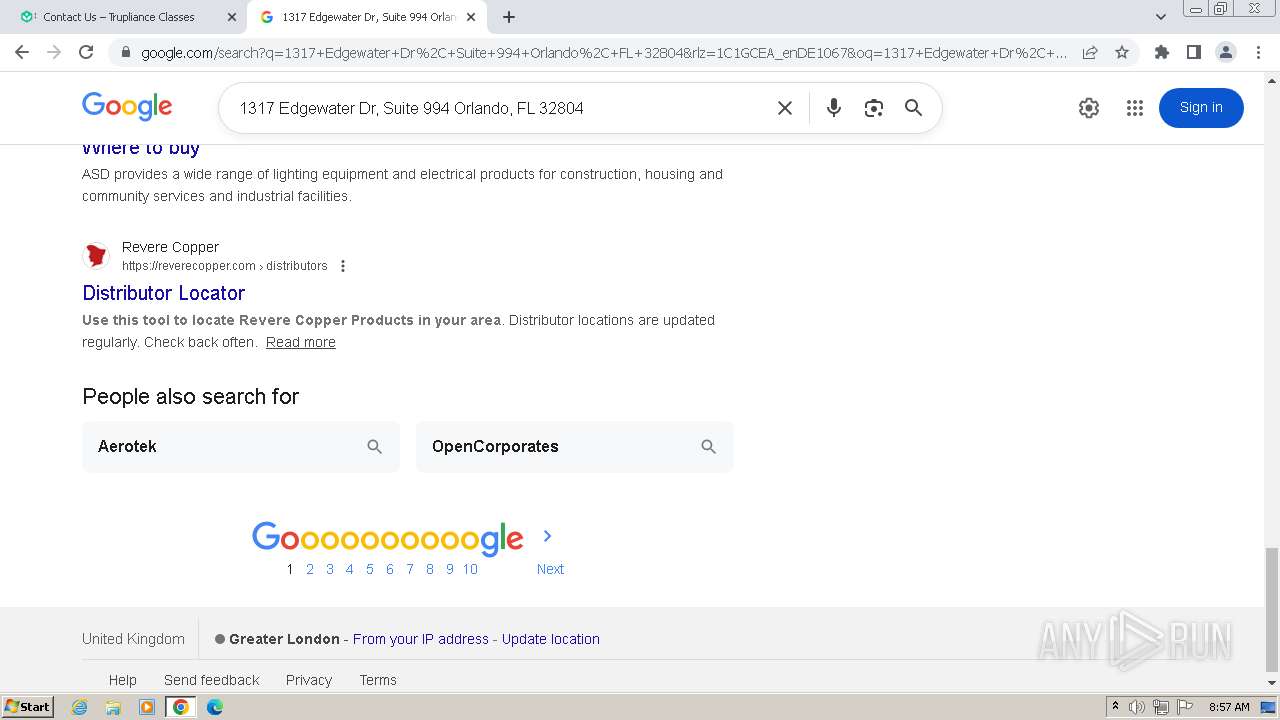Launch Internet Explorer from taskbar

[80, 707]
